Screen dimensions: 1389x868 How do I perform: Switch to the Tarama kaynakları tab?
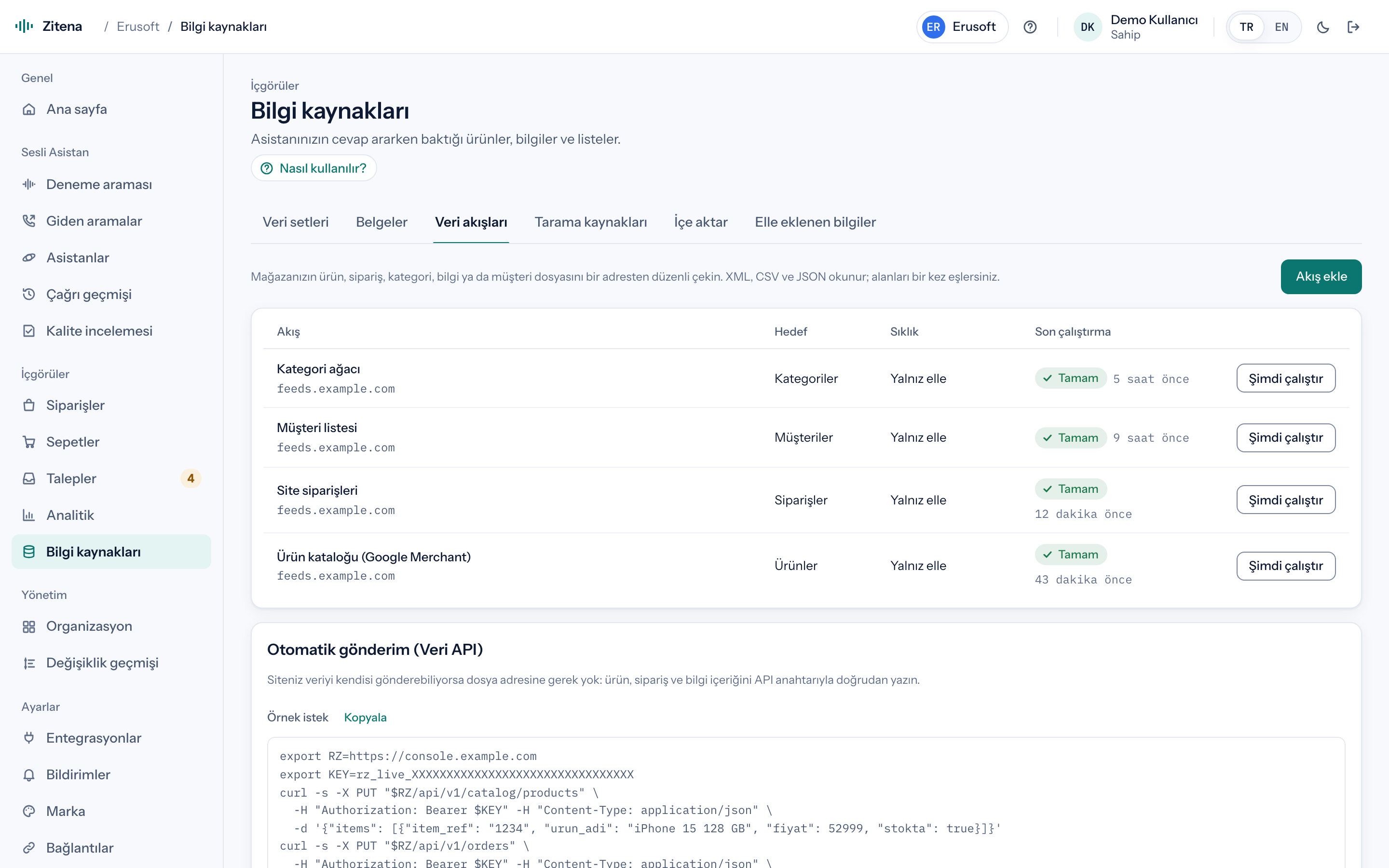tap(591, 222)
